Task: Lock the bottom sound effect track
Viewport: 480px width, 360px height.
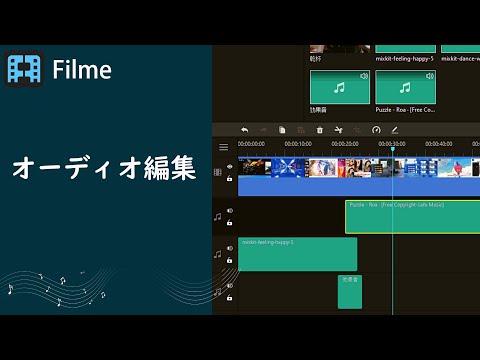Action: [229, 298]
